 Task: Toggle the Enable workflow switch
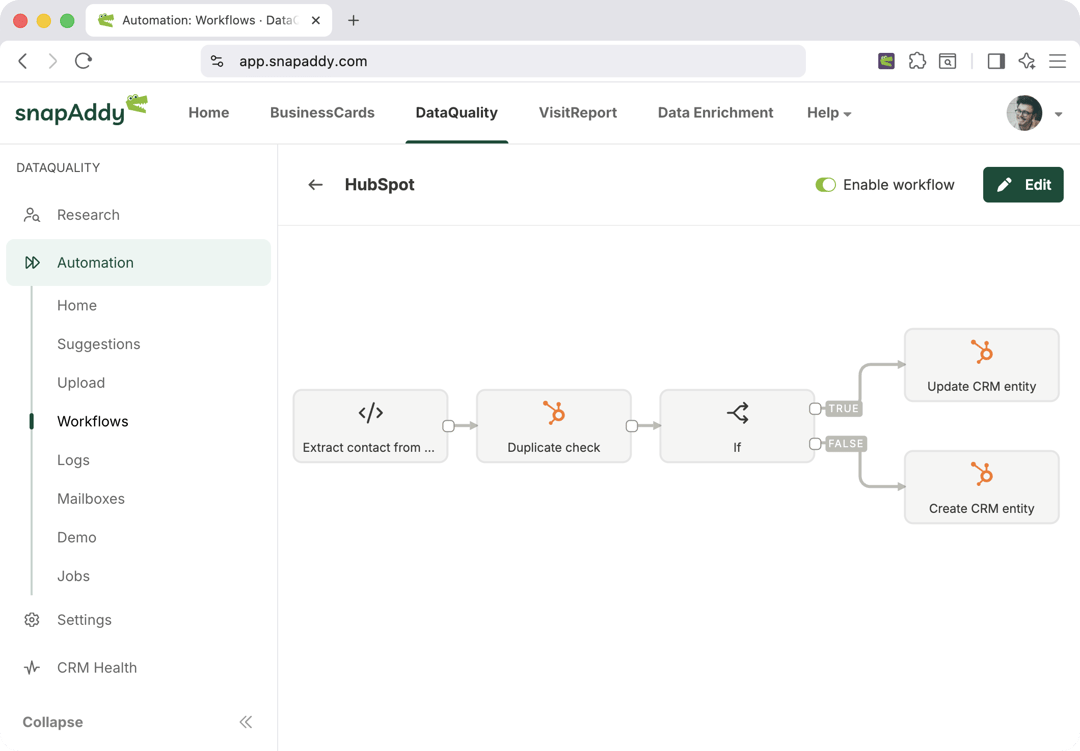tap(825, 185)
